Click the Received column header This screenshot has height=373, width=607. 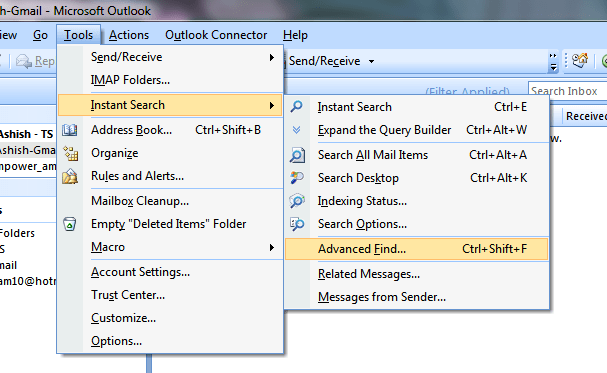click(x=586, y=116)
